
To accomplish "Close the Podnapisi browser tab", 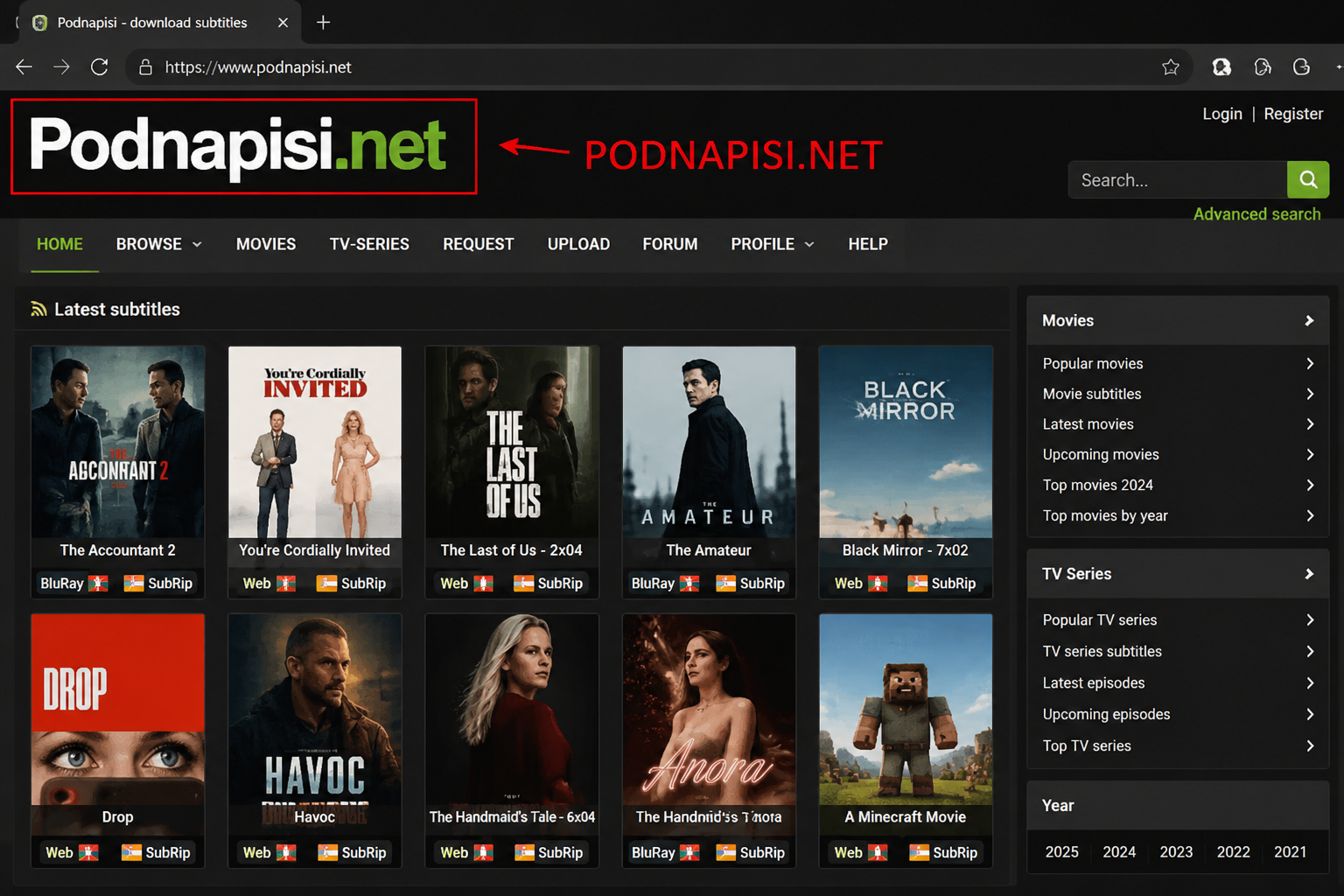I will pyautogui.click(x=283, y=23).
